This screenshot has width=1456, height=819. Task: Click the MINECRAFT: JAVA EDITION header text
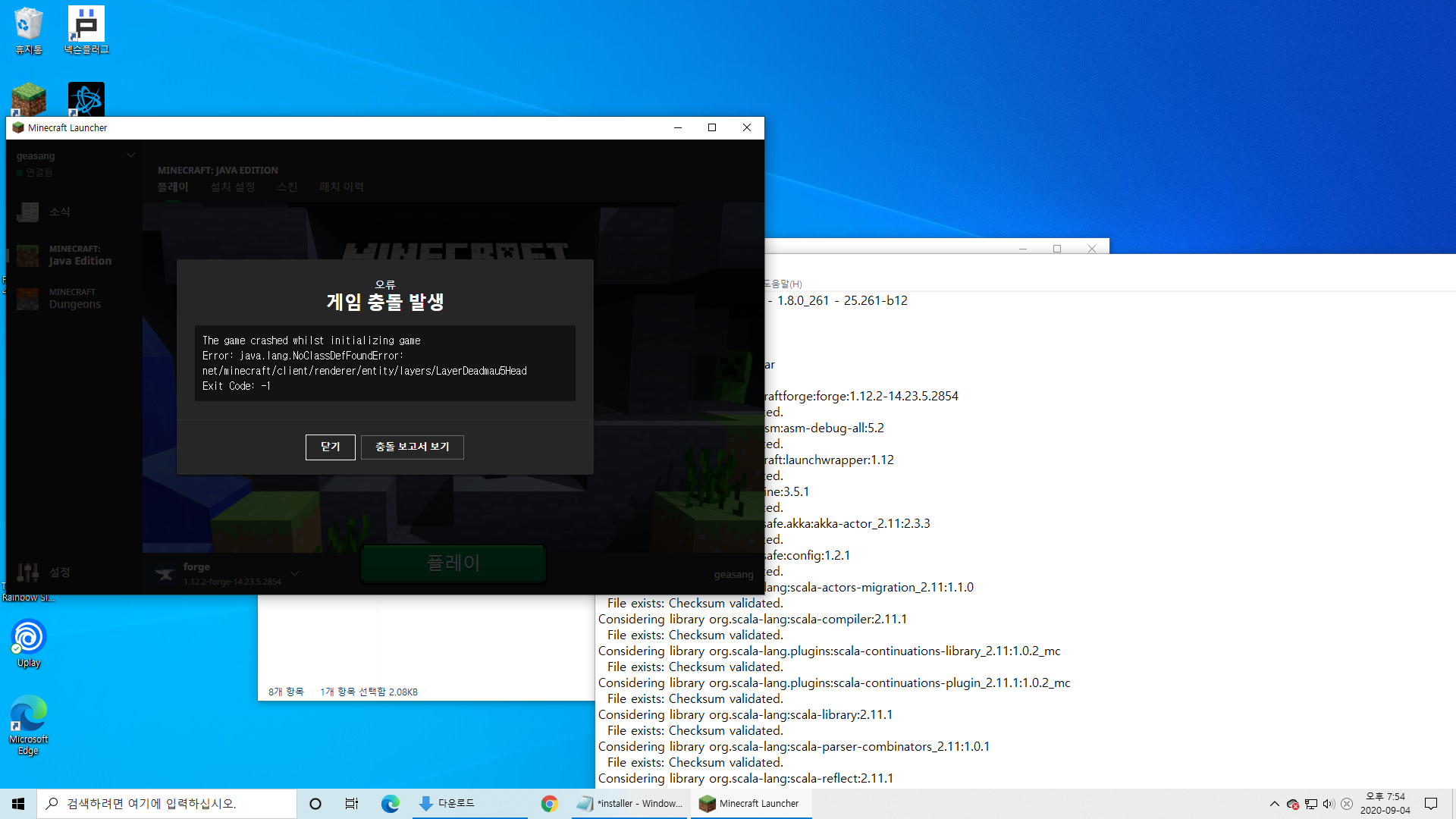pos(218,170)
